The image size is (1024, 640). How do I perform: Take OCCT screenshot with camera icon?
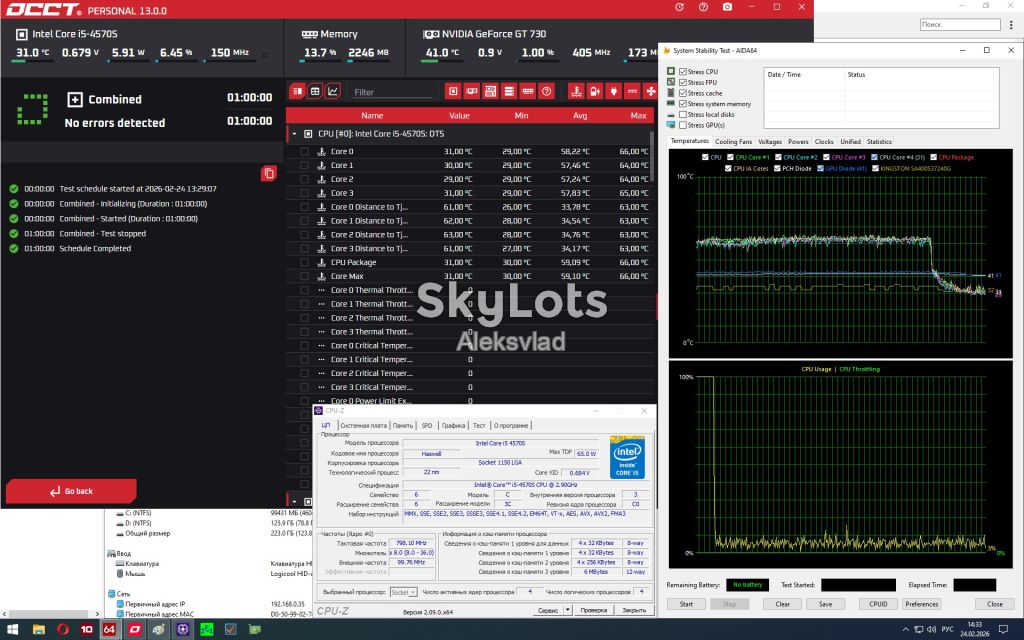coord(728,7)
